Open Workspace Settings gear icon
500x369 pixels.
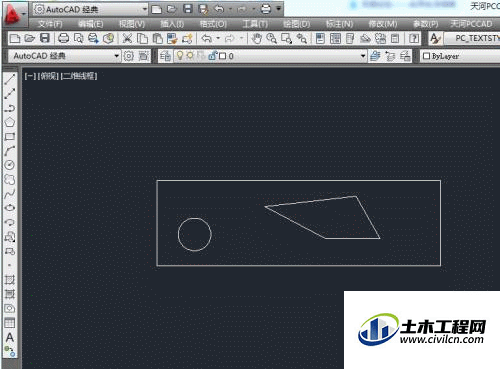coord(129,56)
